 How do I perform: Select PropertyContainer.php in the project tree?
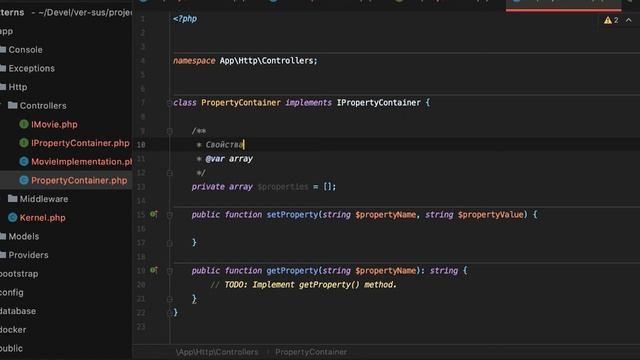point(79,180)
